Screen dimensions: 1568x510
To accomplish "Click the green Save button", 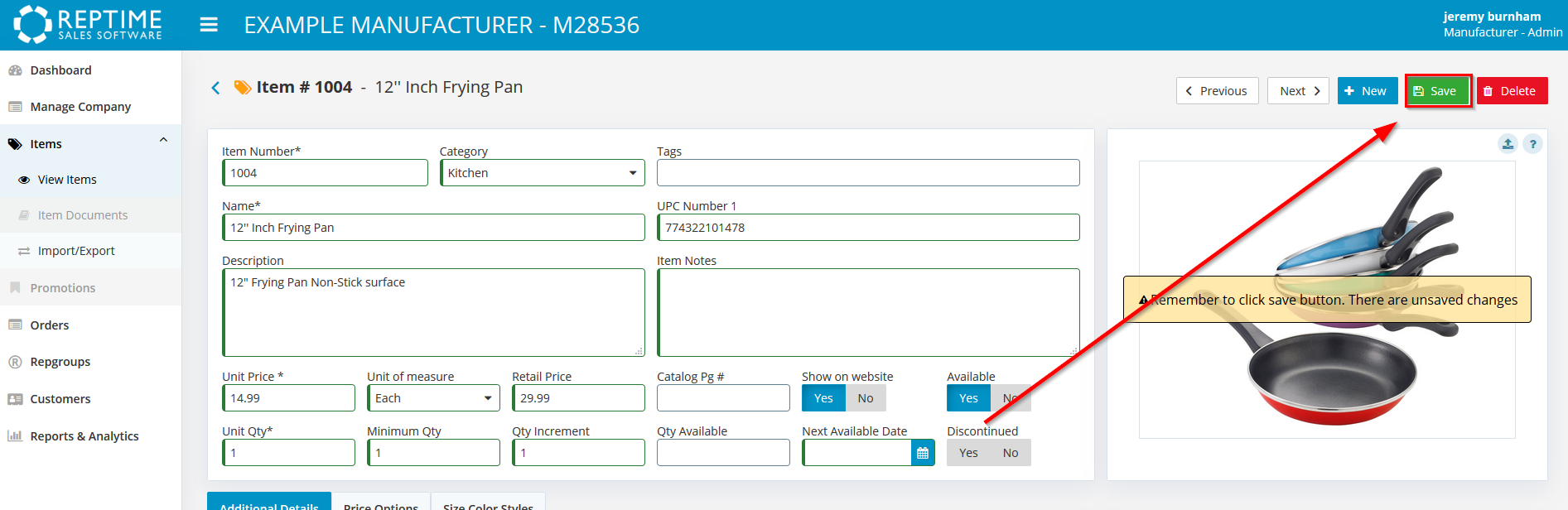I will (1437, 91).
